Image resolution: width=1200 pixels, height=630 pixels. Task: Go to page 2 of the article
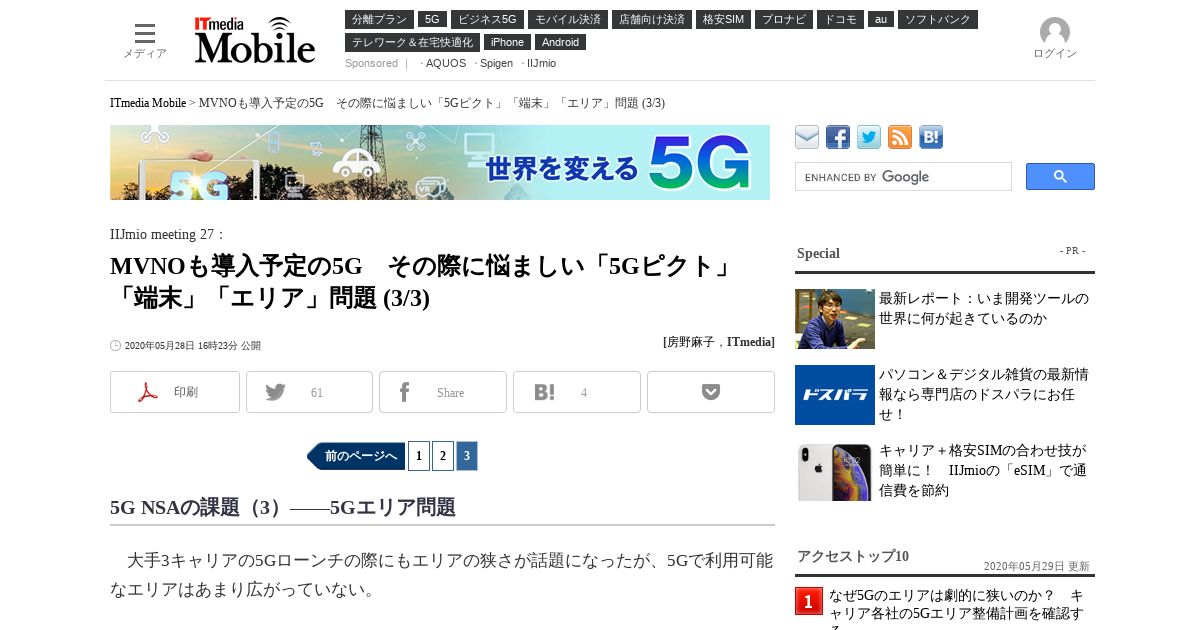point(443,456)
